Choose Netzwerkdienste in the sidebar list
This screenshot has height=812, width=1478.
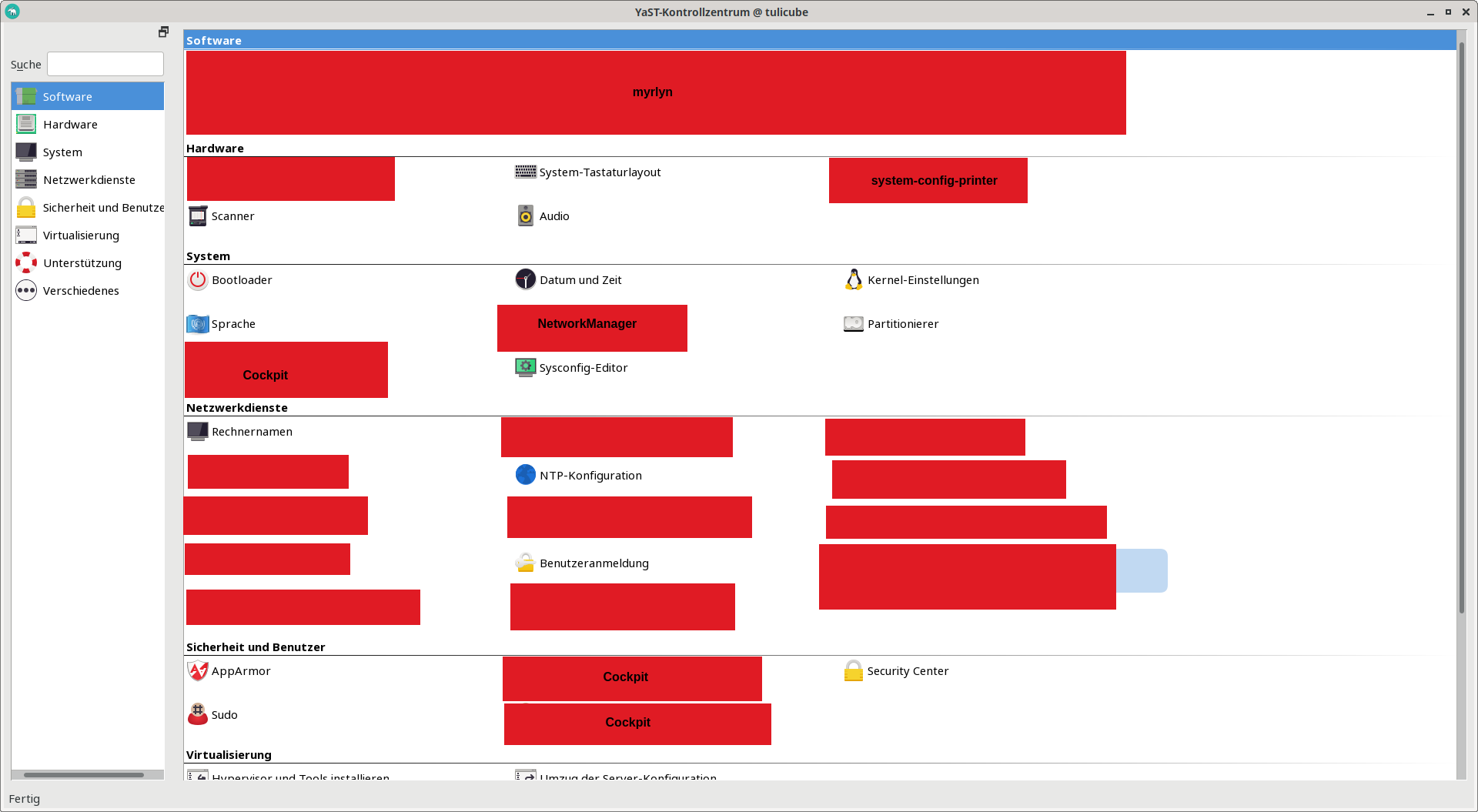pyautogui.click(x=88, y=179)
